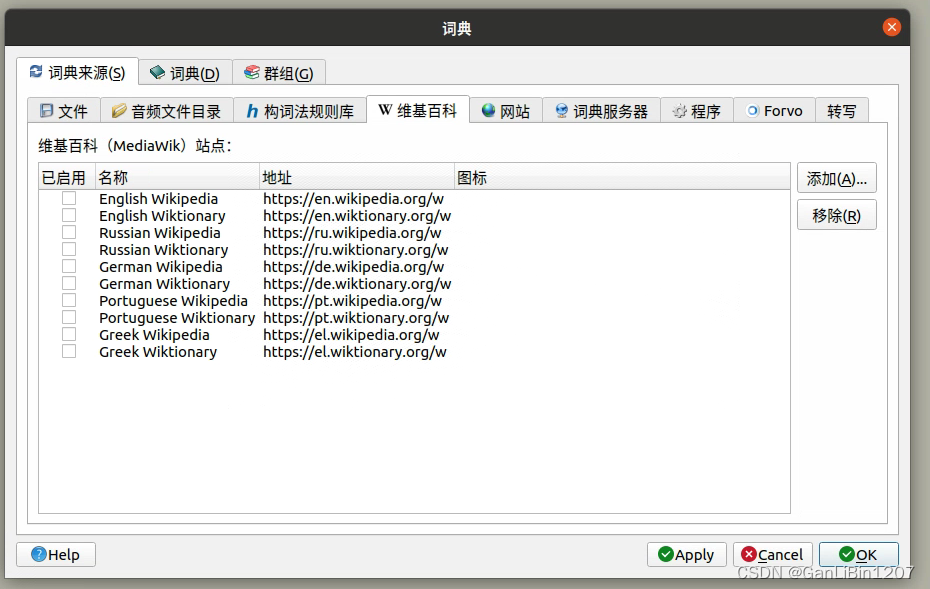
Task: Click the Help button
Action: pos(56,555)
